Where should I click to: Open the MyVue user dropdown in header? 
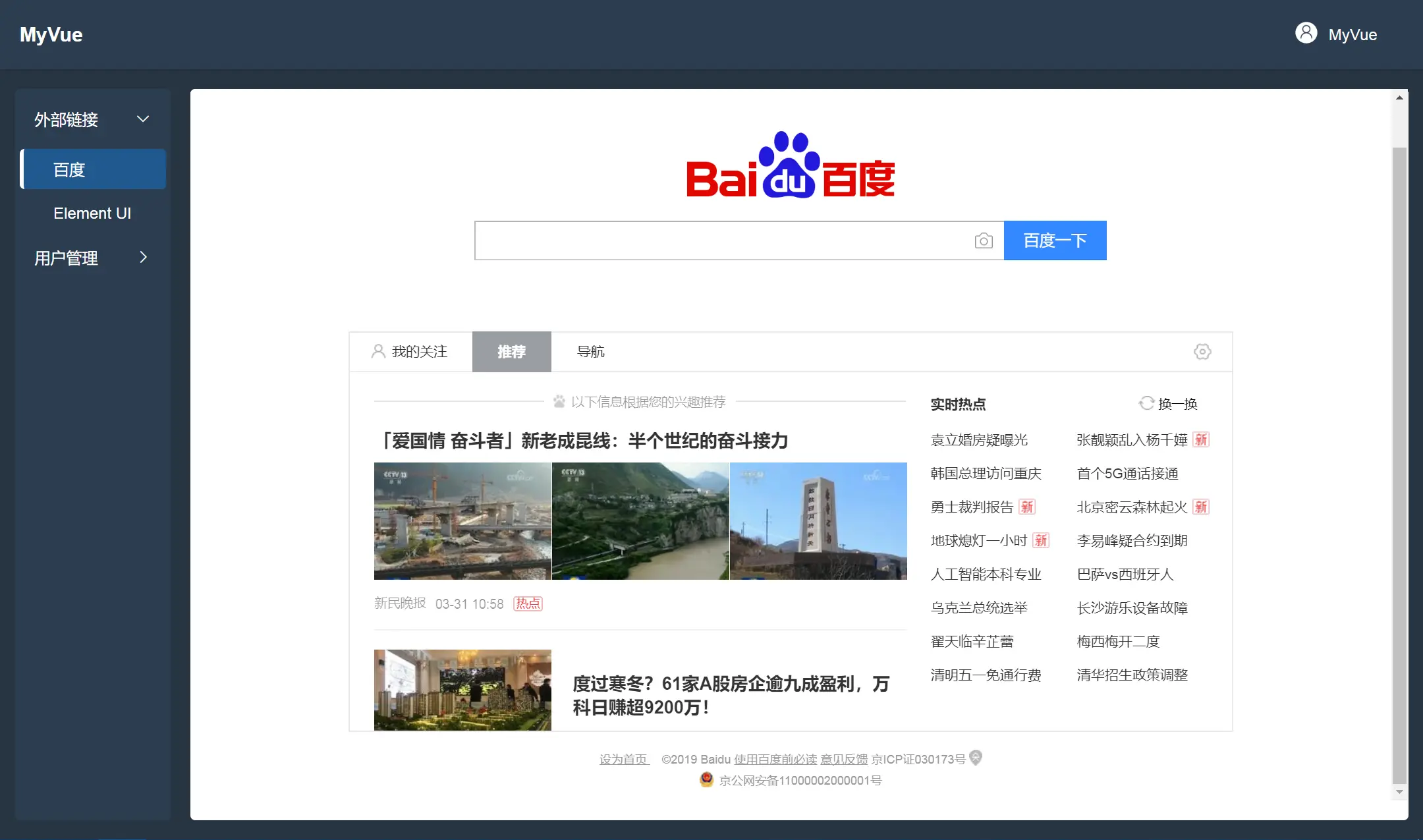pyautogui.click(x=1352, y=35)
